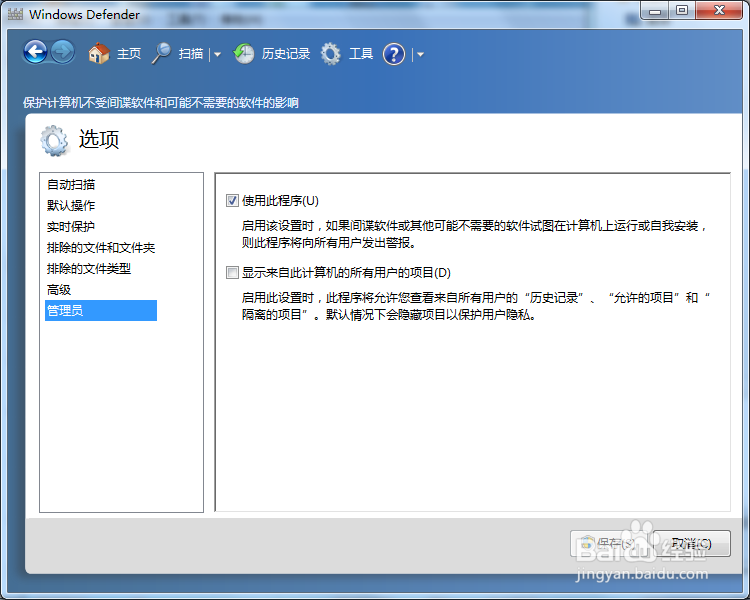
Task: Select 管理员 in options list
Action: [101, 311]
